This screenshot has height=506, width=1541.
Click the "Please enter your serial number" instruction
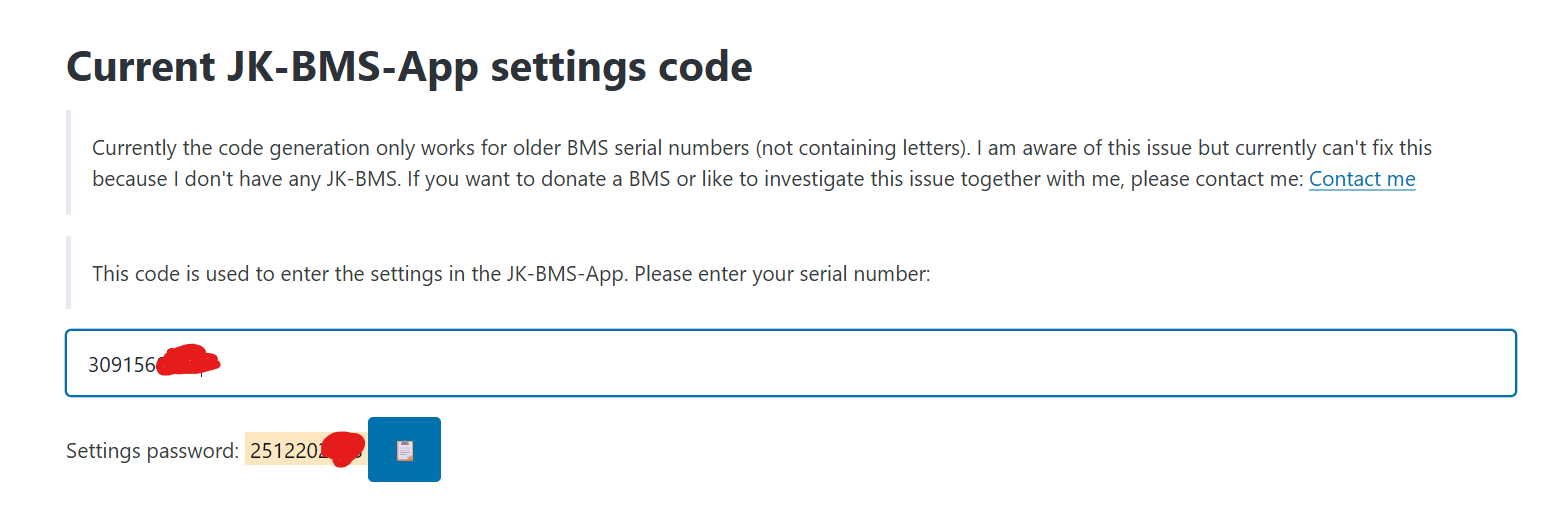782,273
